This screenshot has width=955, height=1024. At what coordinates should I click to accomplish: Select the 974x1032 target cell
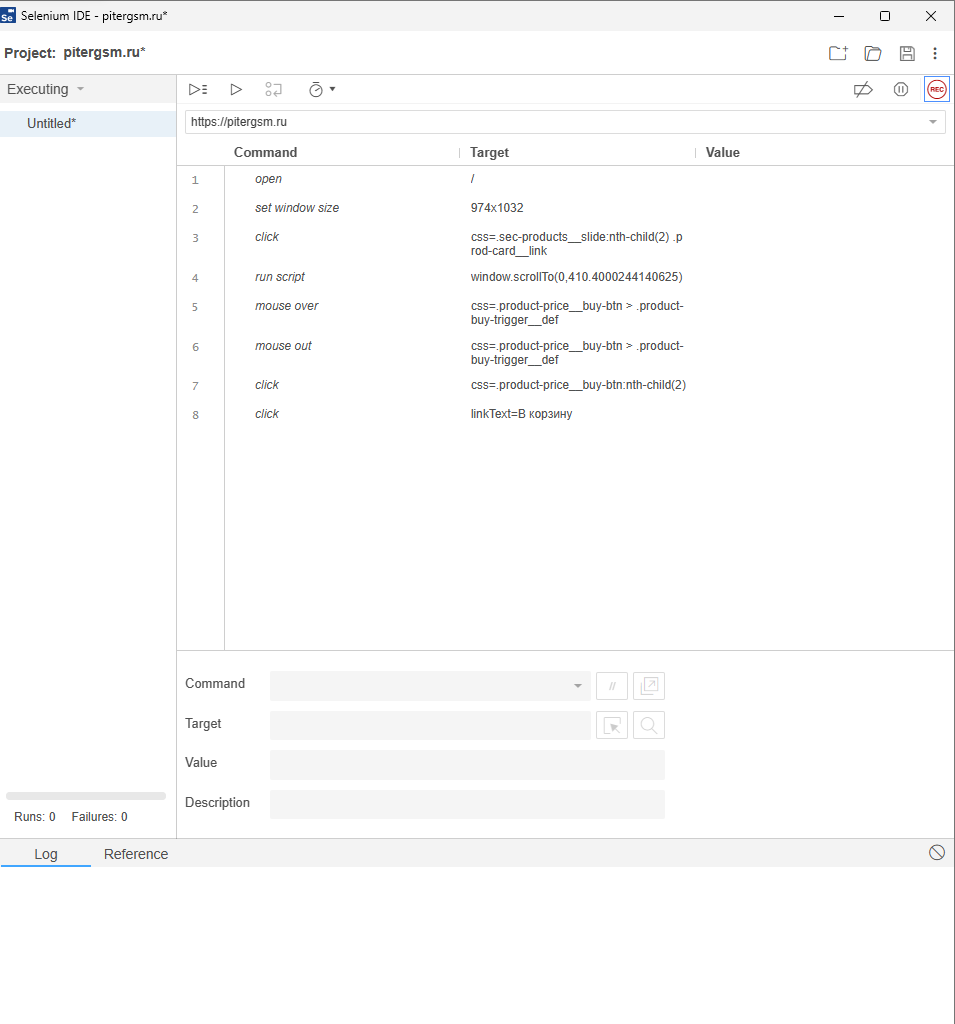coord(497,208)
